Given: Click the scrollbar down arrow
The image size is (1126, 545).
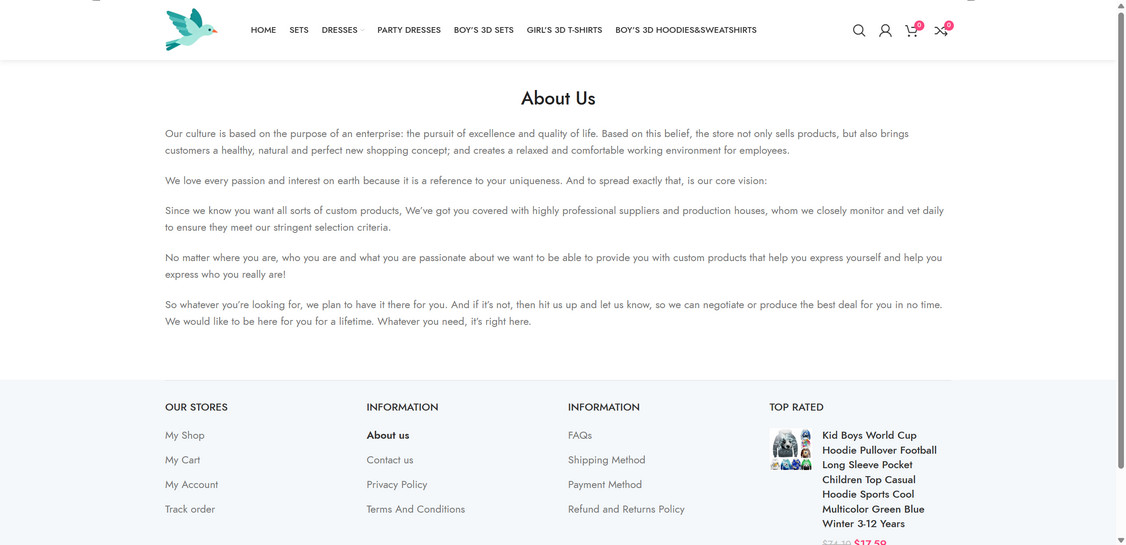Looking at the screenshot, I should coord(1120,540).
